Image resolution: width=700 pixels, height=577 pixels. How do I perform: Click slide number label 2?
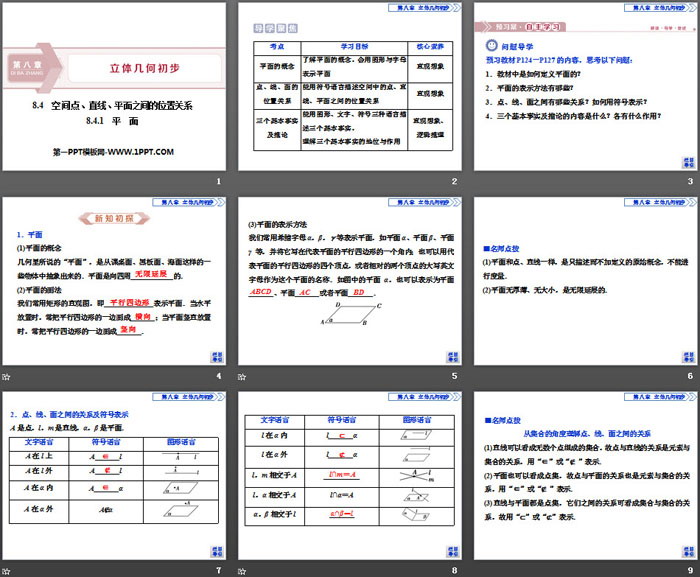[454, 181]
